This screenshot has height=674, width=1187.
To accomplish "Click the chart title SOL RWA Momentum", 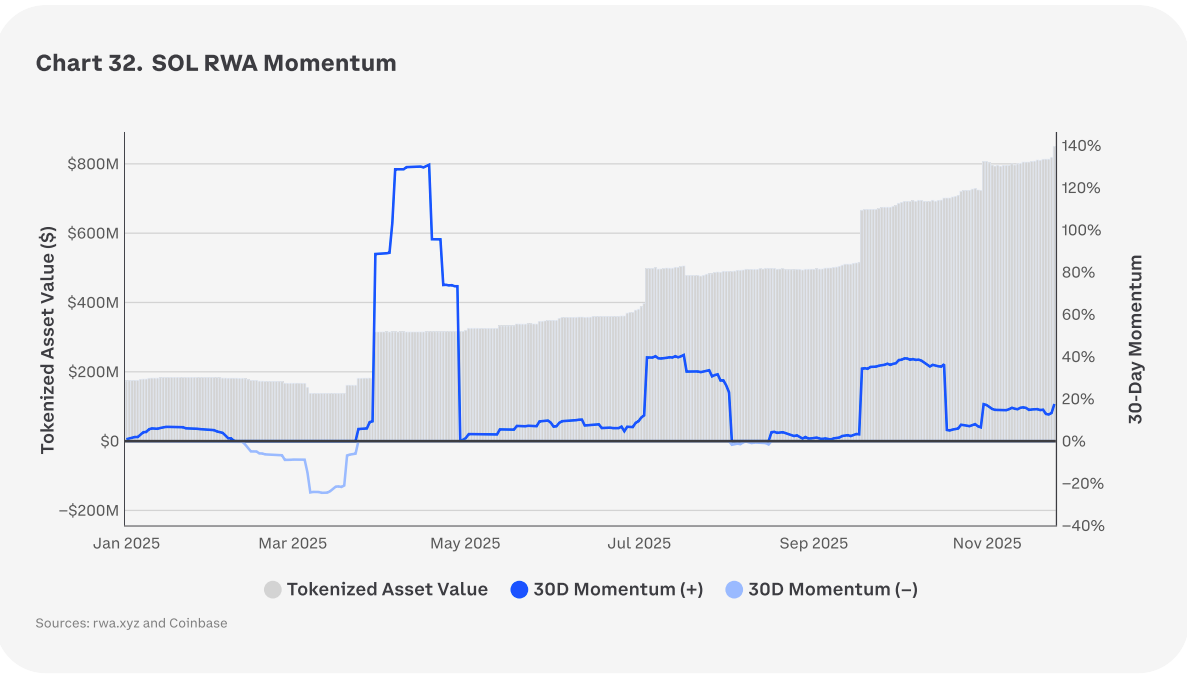I will [274, 63].
